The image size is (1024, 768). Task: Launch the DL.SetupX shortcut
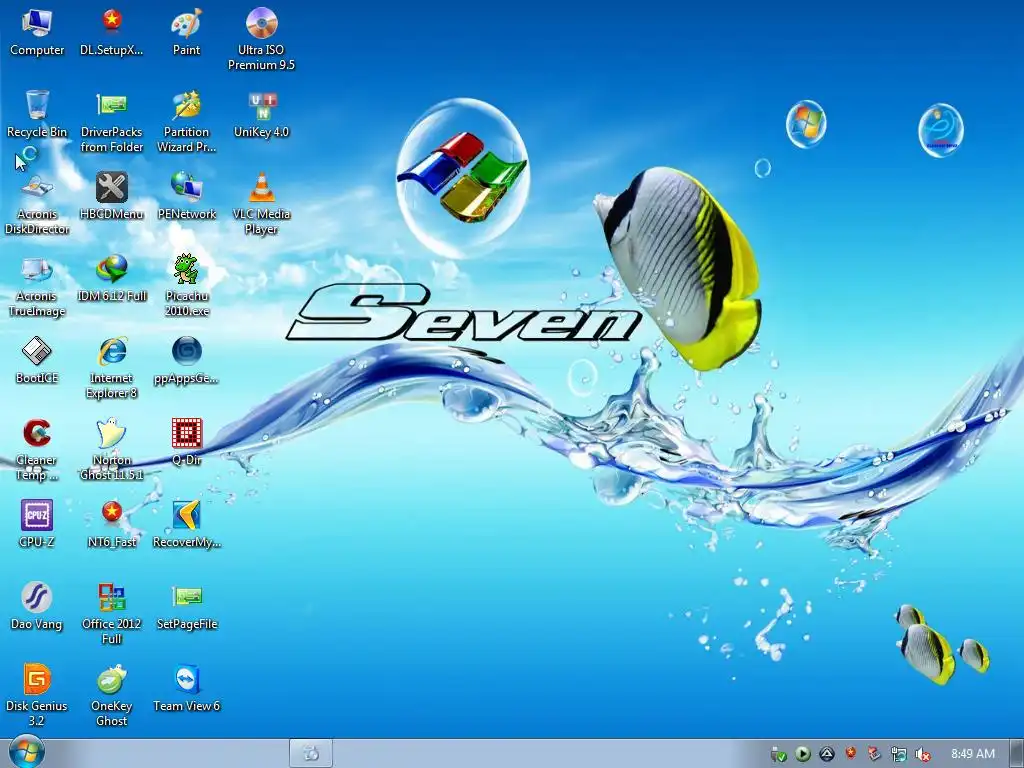[112, 33]
